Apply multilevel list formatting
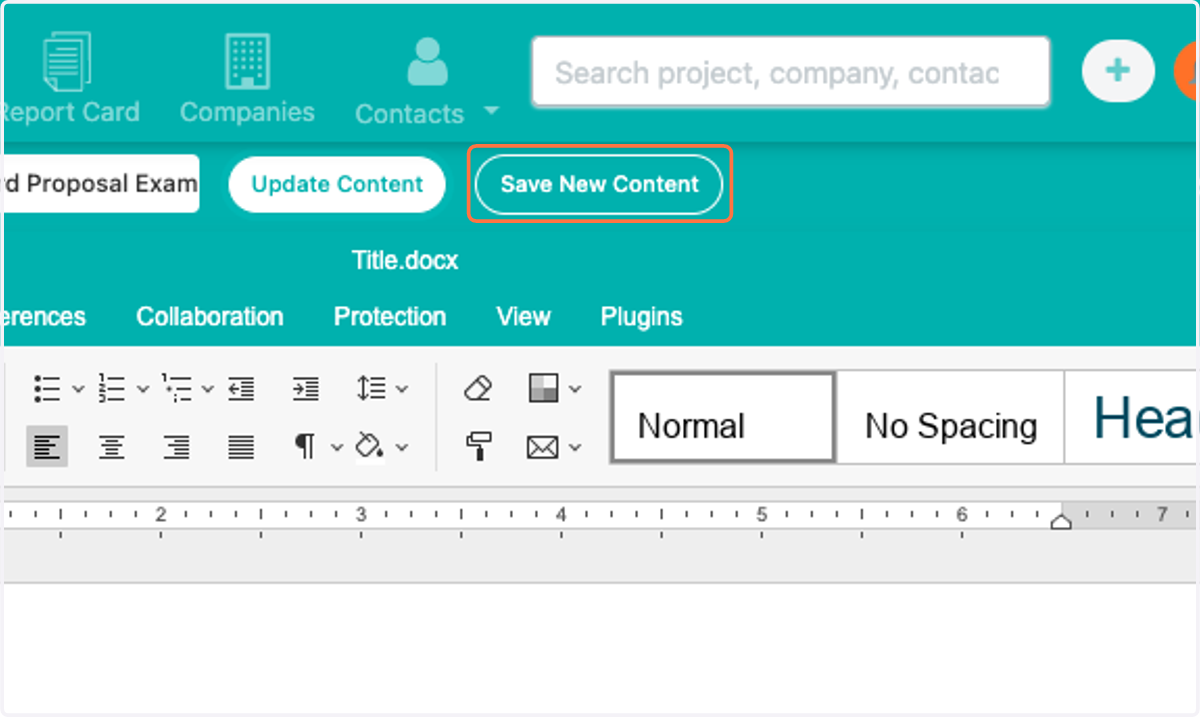Image resolution: width=1200 pixels, height=717 pixels. pos(177,388)
